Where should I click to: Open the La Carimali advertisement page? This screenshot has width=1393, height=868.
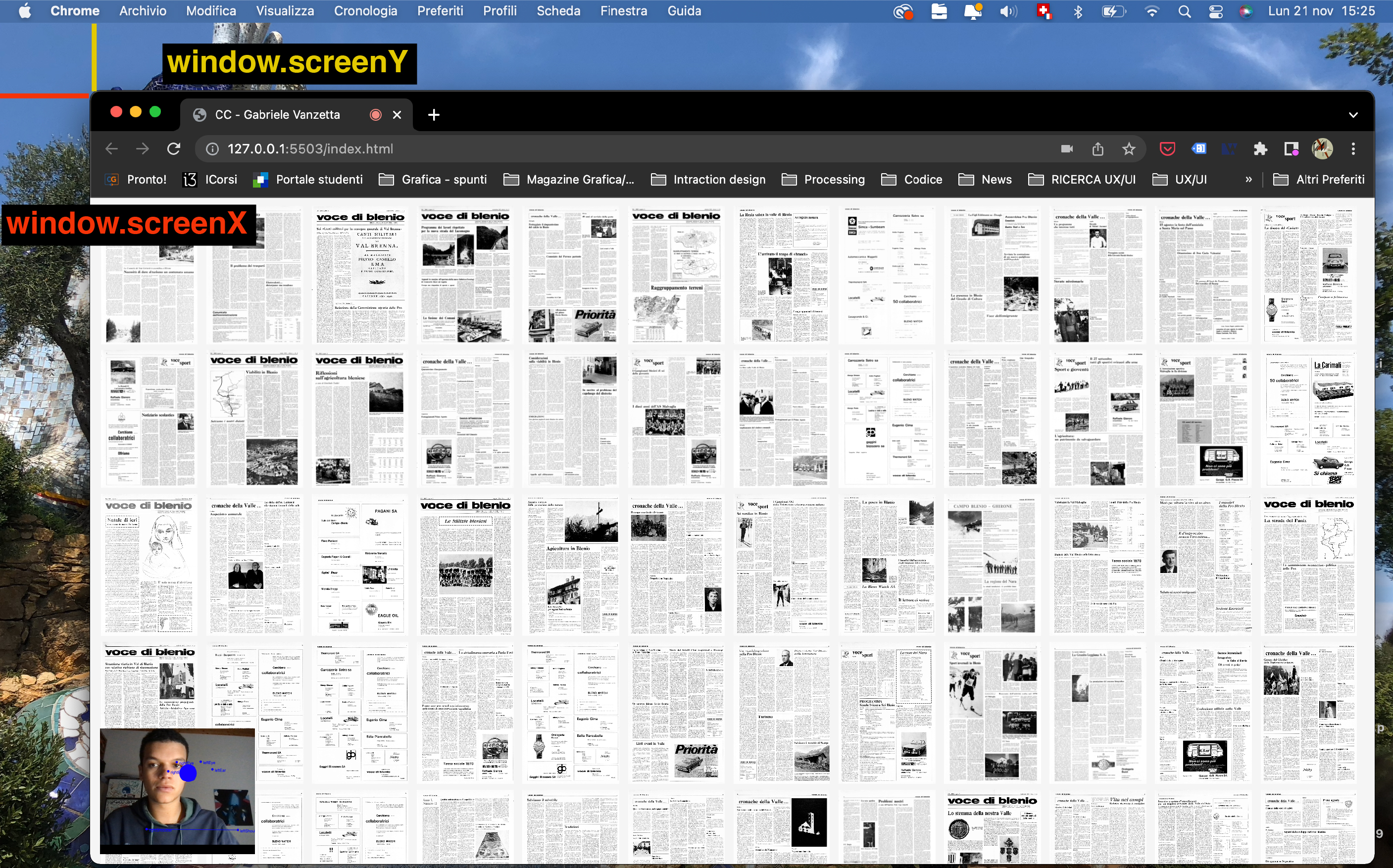pos(1309,420)
